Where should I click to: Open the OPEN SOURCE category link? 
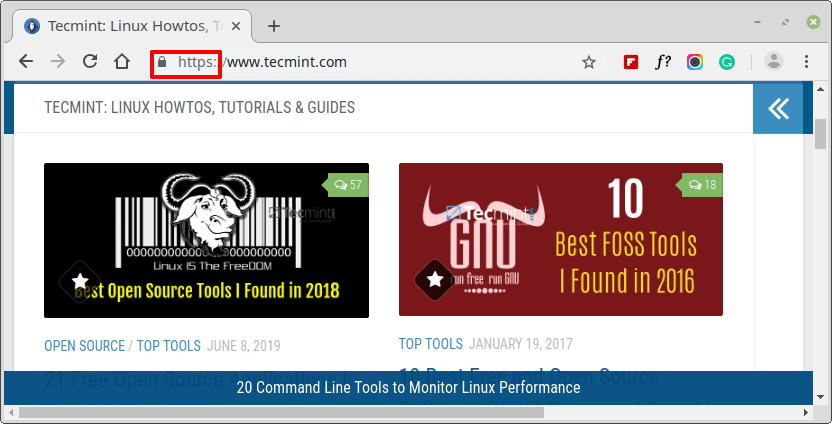84,346
